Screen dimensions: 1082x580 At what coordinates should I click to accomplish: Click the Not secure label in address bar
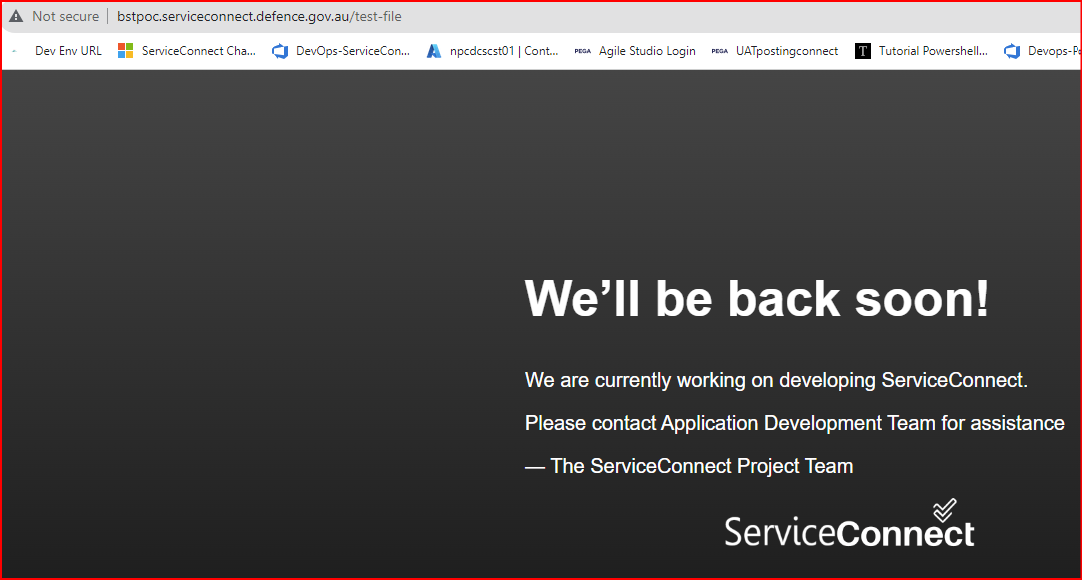click(66, 16)
